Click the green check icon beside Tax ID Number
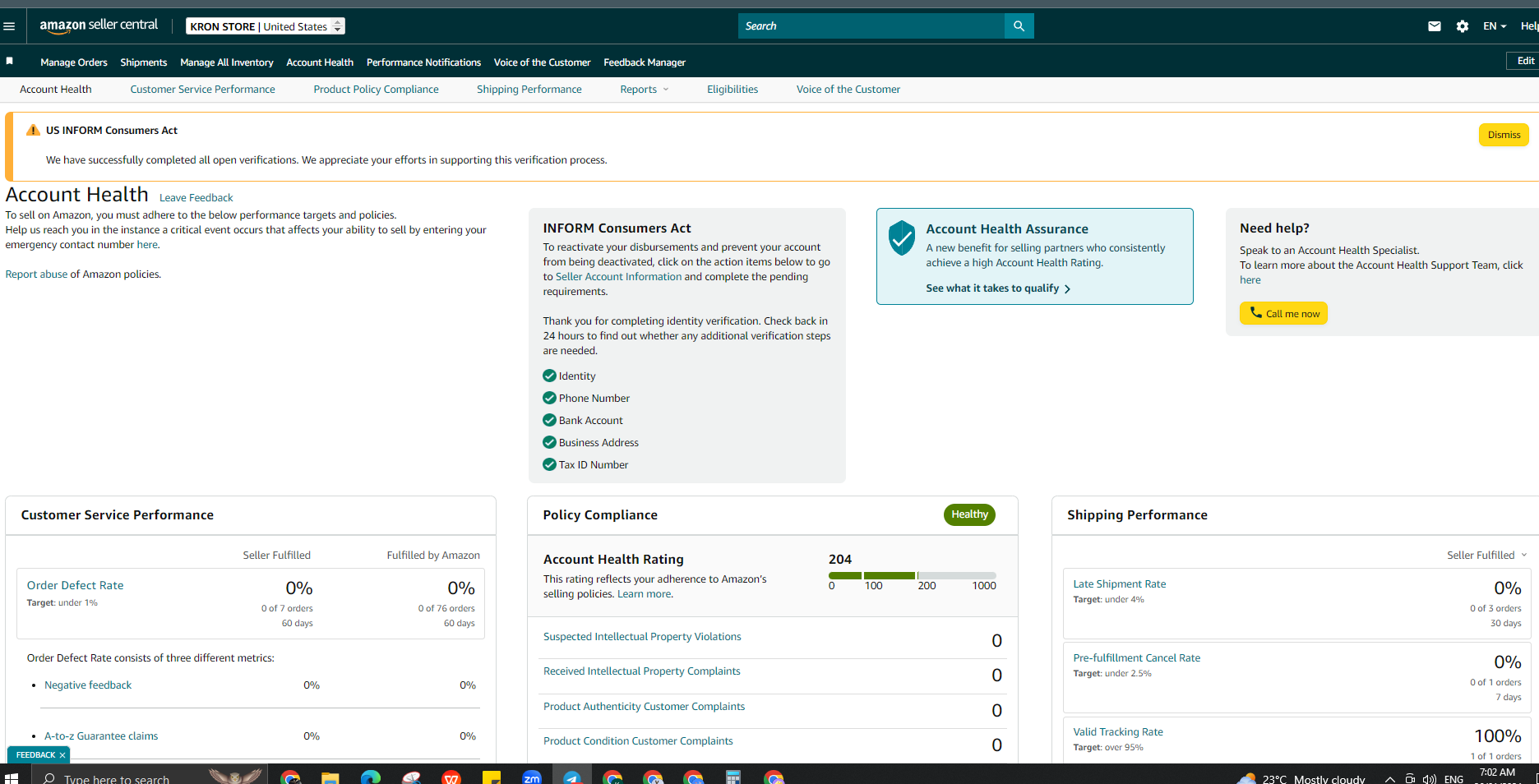Viewport: 1539px width, 784px height. [x=549, y=464]
